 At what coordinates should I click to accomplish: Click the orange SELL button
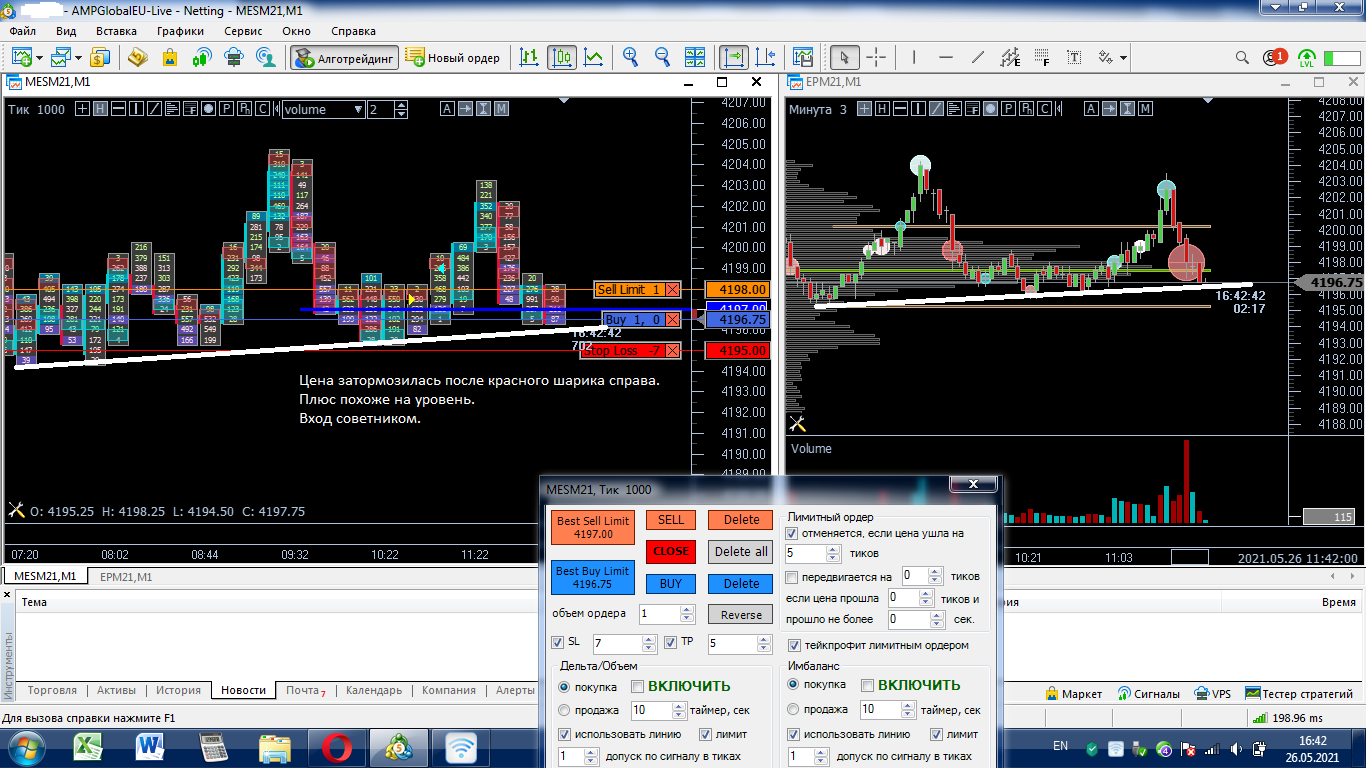point(671,520)
